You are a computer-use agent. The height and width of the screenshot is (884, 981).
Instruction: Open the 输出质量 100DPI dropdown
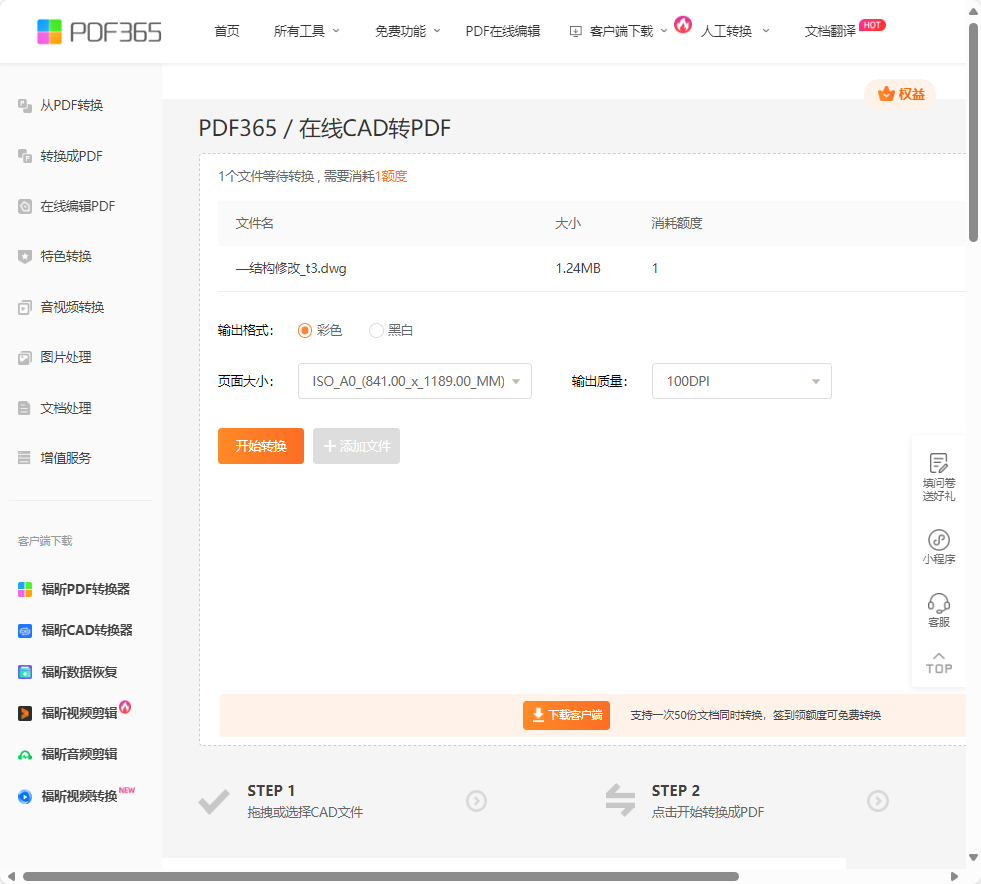741,381
